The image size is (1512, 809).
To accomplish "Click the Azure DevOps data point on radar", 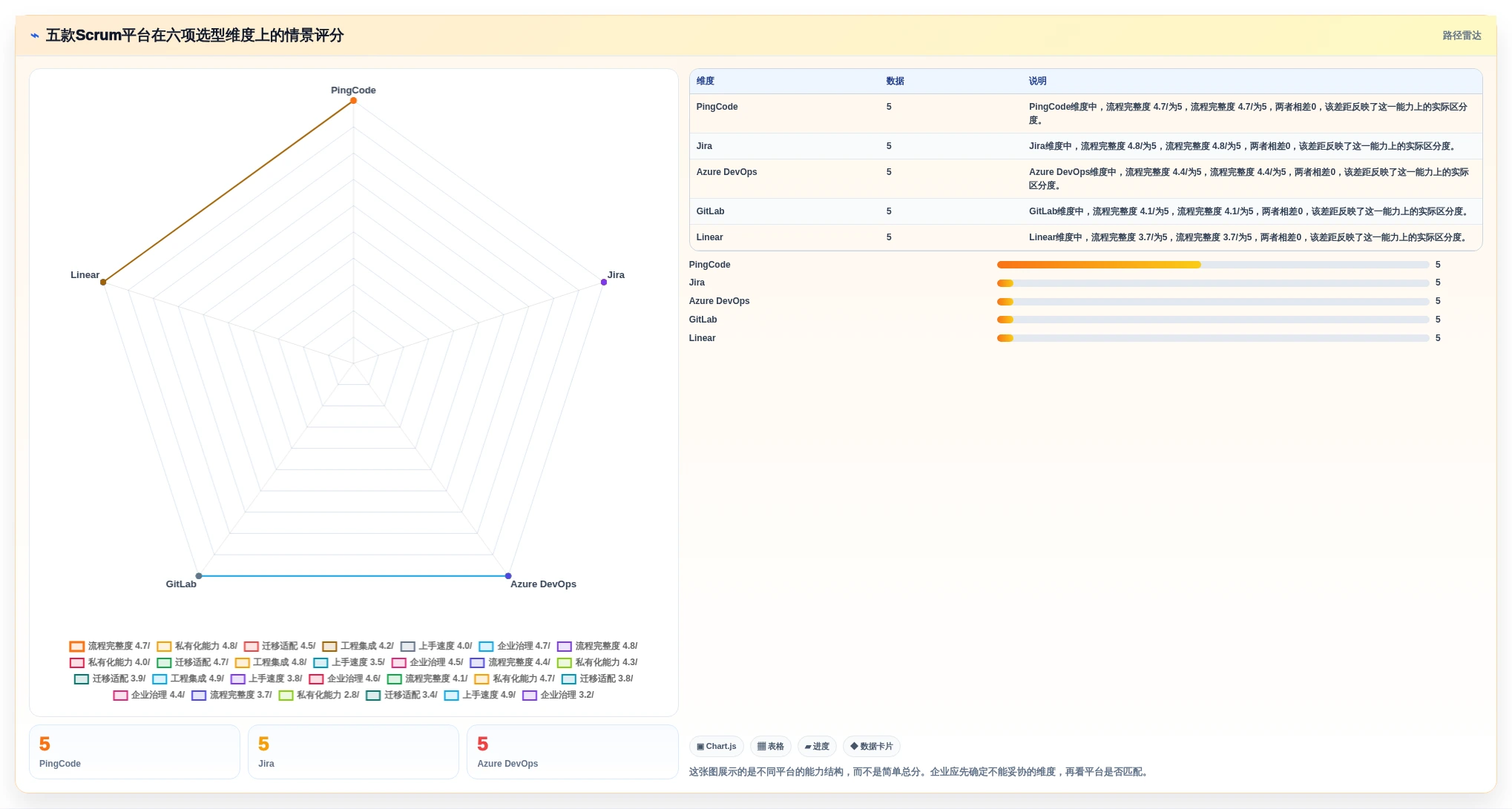I will (x=508, y=576).
